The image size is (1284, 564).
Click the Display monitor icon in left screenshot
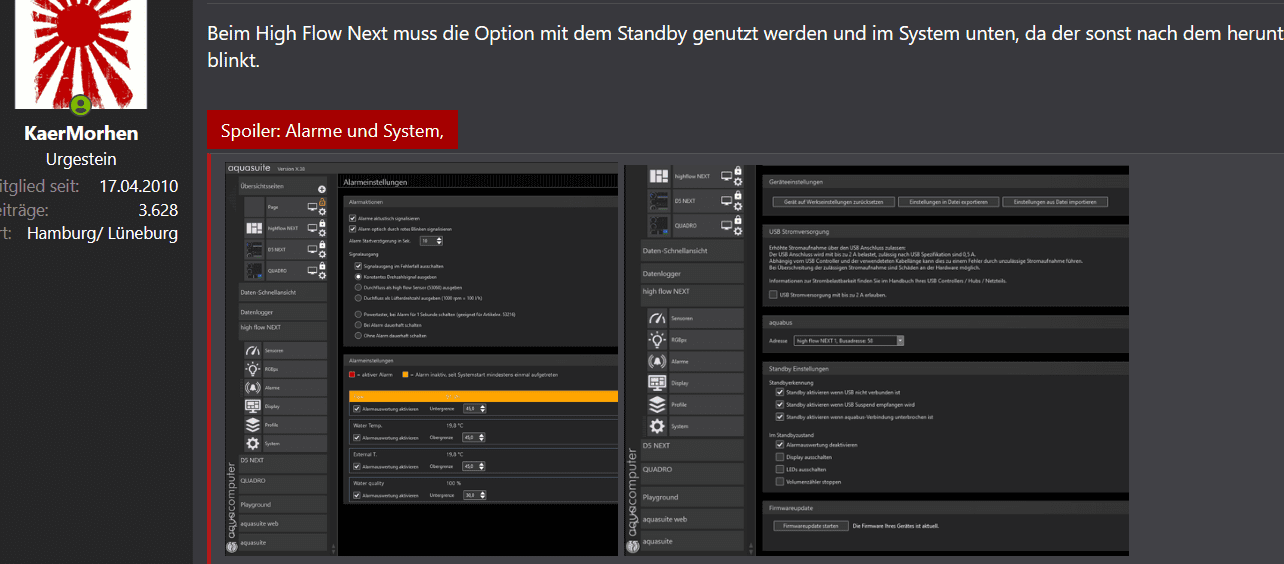click(x=253, y=407)
